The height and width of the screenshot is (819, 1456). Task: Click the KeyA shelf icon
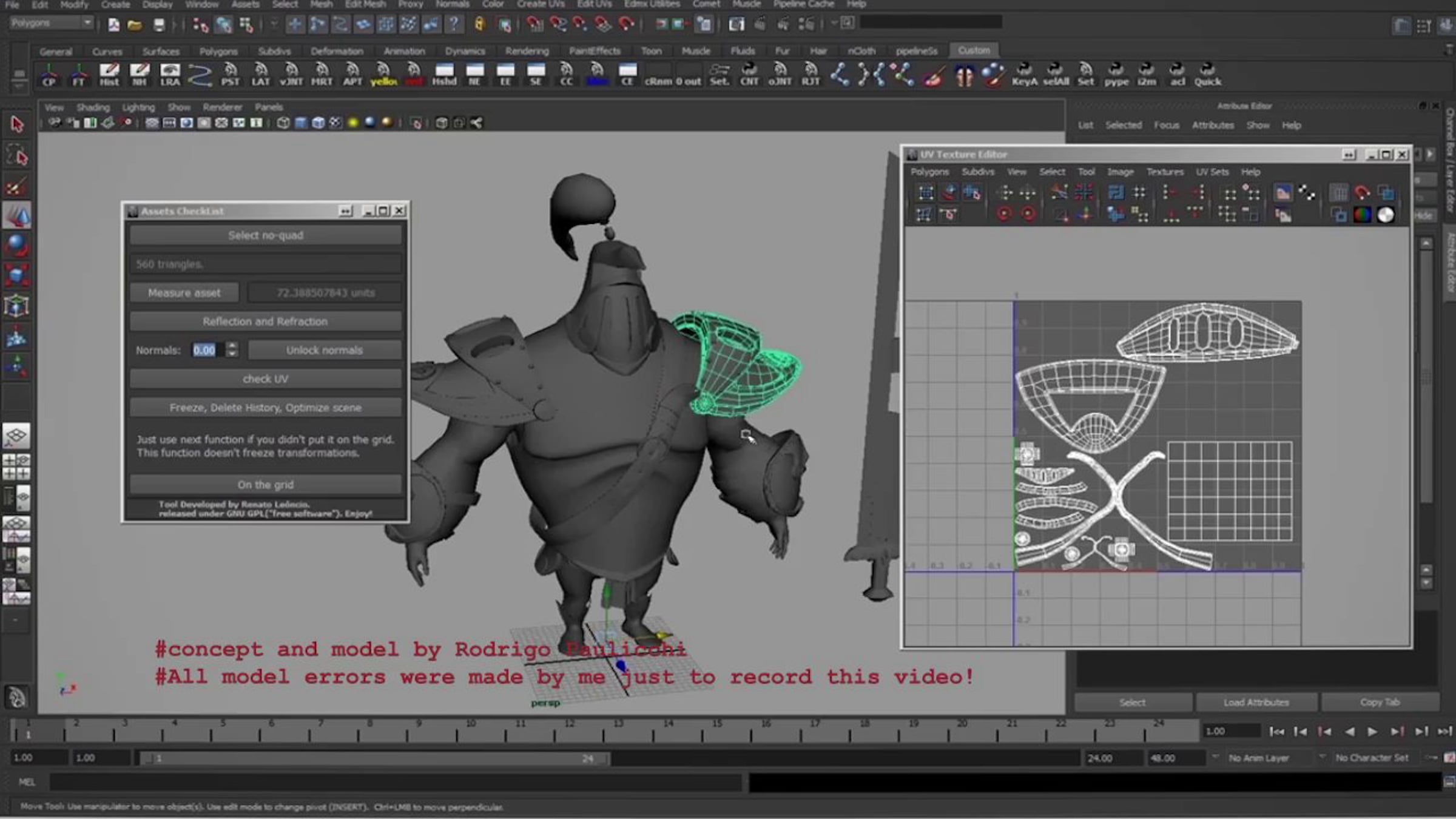(1024, 75)
